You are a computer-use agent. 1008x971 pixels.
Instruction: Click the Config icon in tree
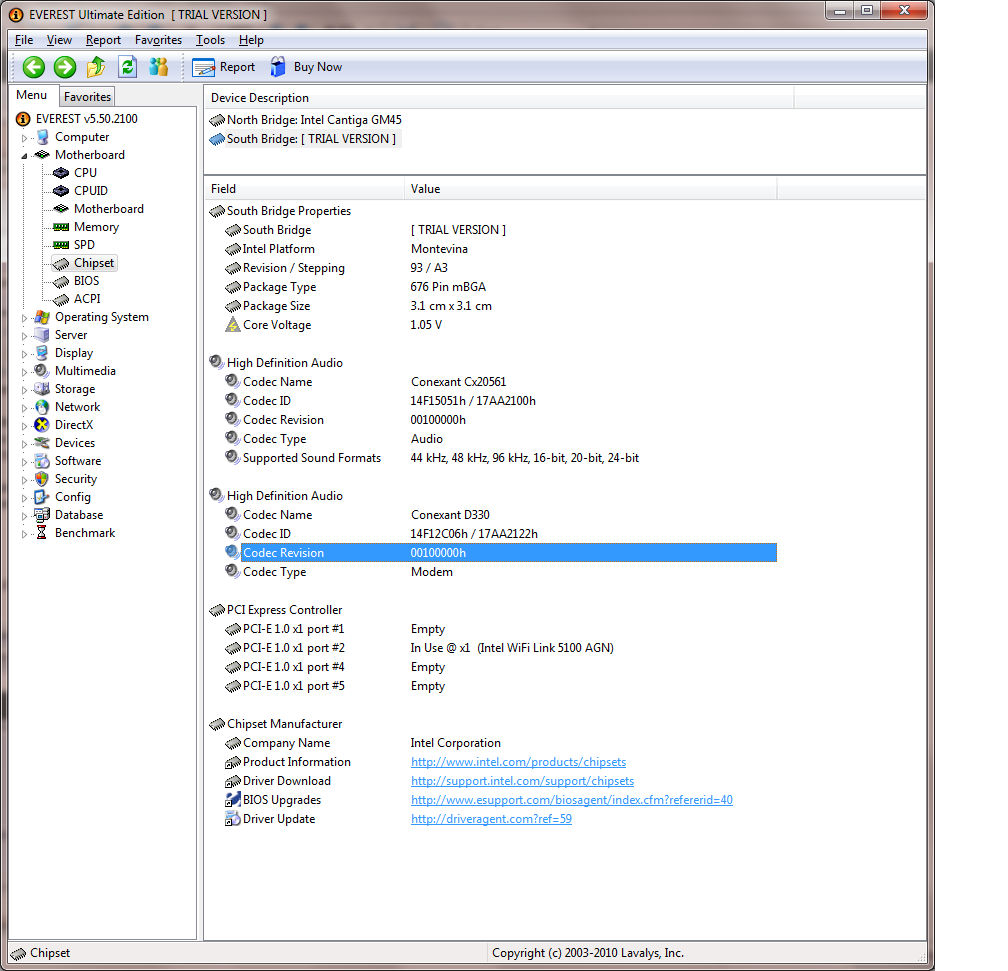42,497
